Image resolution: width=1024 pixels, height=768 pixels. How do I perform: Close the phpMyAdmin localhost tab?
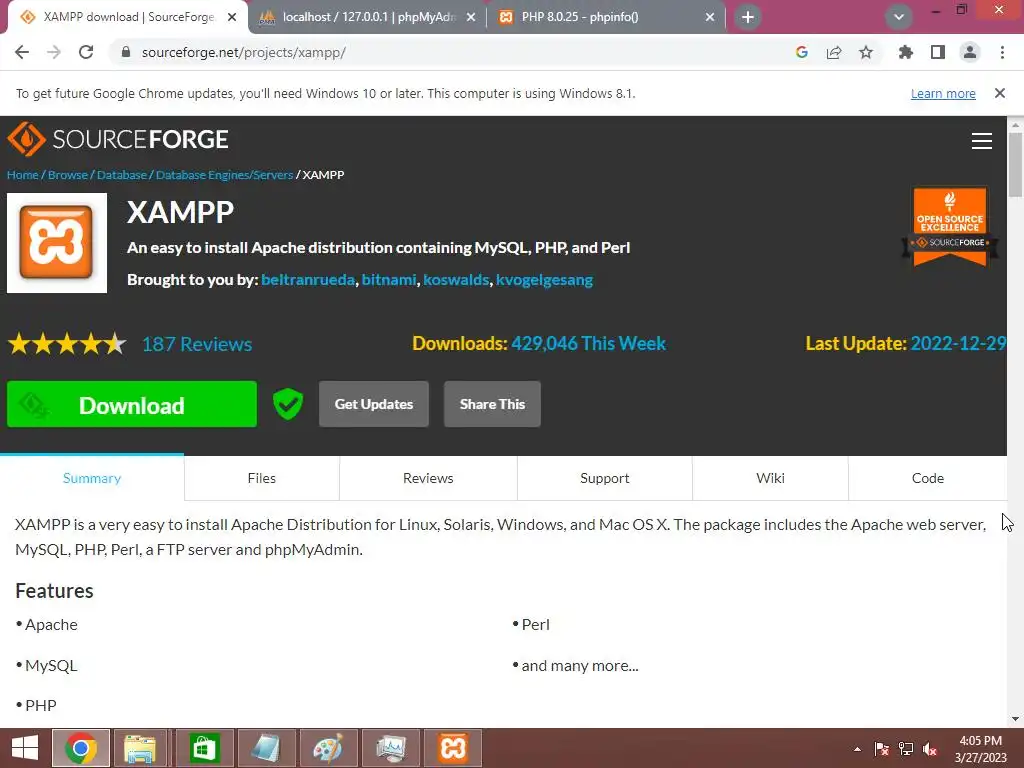(x=471, y=17)
